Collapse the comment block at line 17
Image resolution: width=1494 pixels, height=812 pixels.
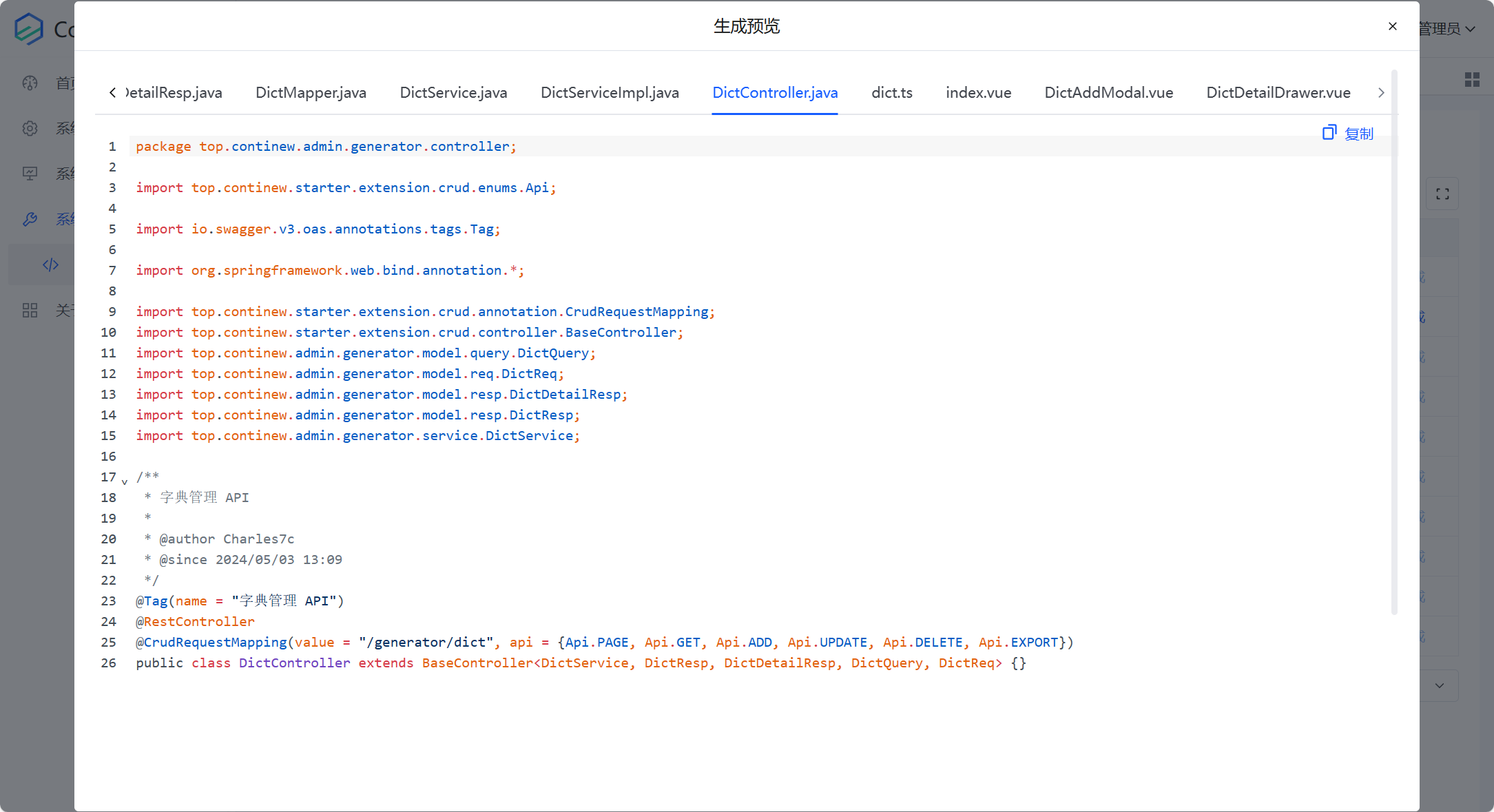(125, 481)
